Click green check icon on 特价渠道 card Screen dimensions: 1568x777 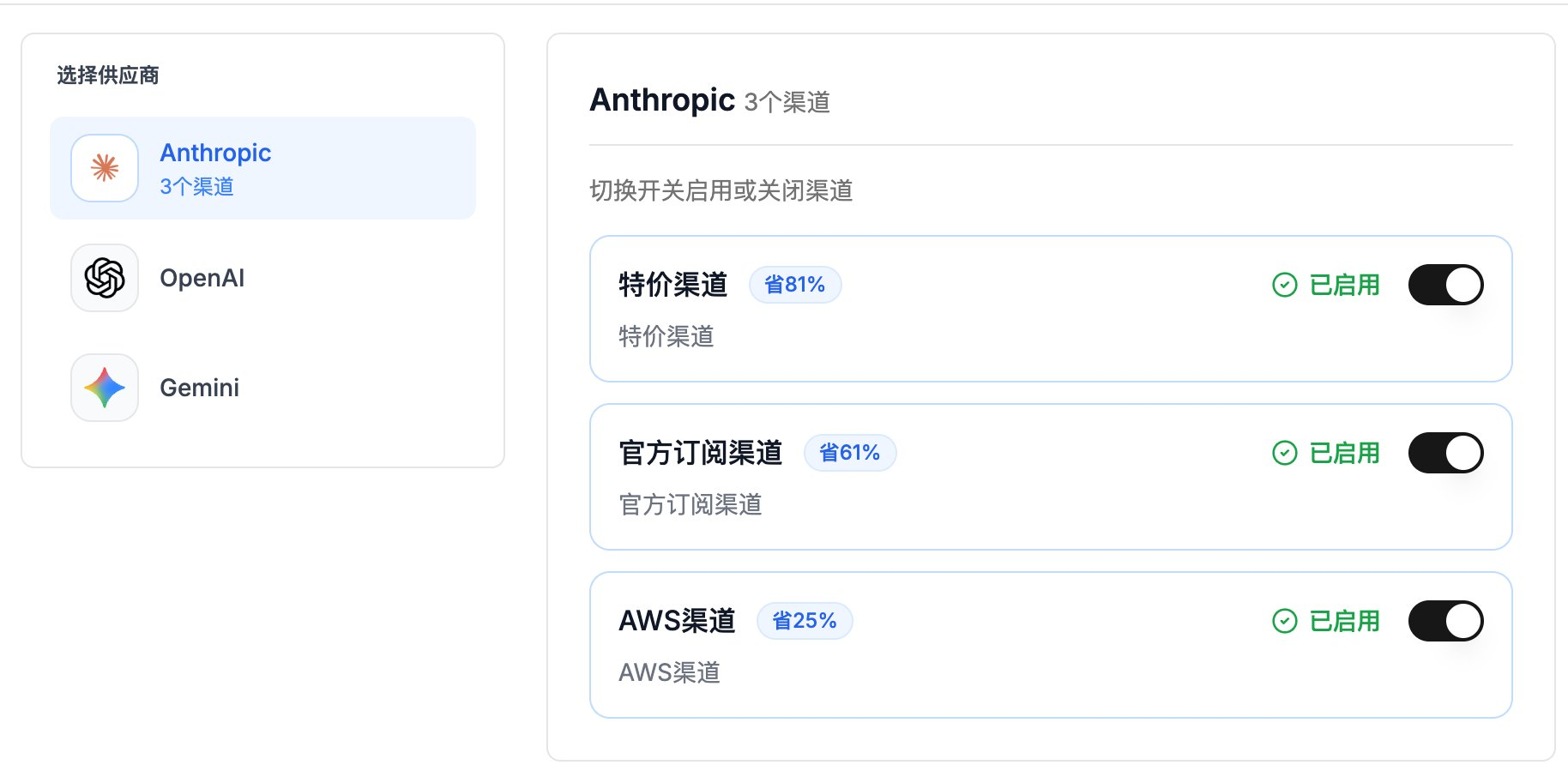point(1284,285)
